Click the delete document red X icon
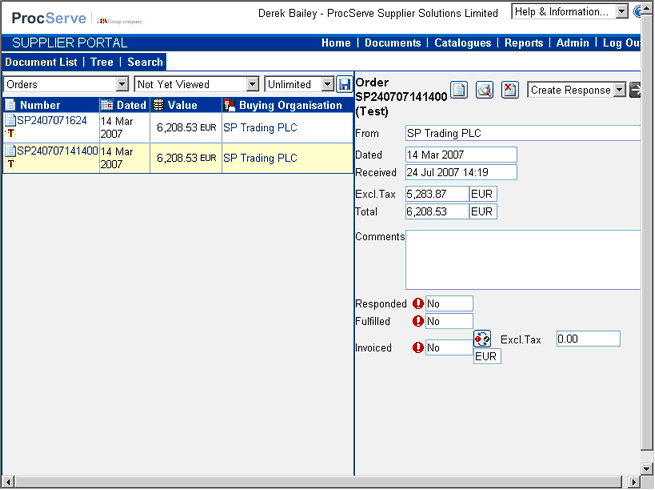The image size is (655, 490). (510, 90)
